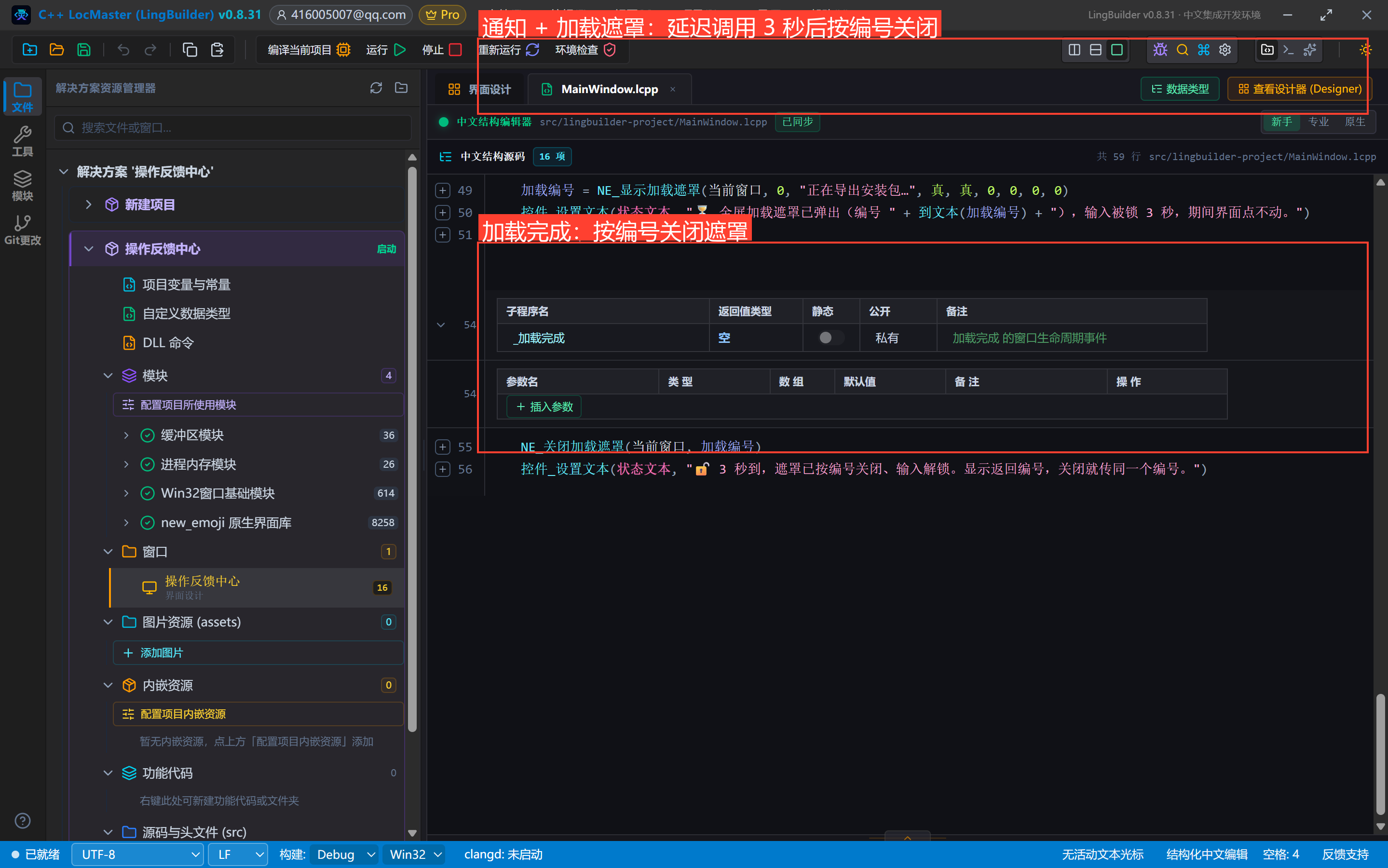Click the 插入参数 button
The height and width of the screenshot is (868, 1388).
click(544, 407)
